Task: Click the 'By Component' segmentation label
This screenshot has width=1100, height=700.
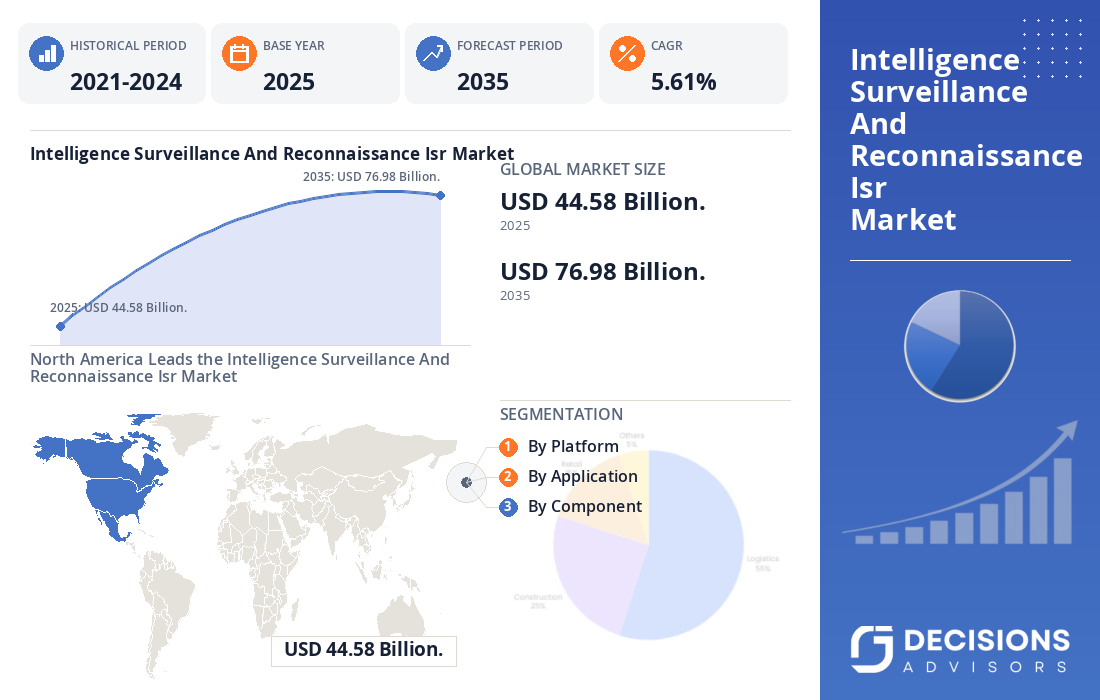Action: 585,506
